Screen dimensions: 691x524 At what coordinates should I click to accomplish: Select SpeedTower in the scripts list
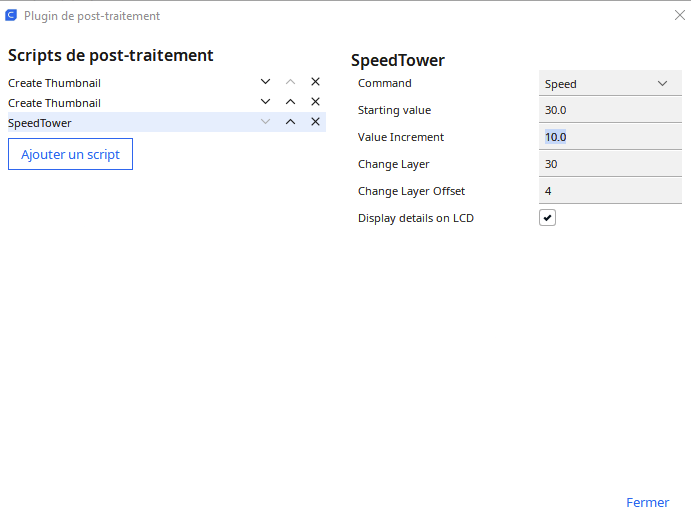(120, 123)
